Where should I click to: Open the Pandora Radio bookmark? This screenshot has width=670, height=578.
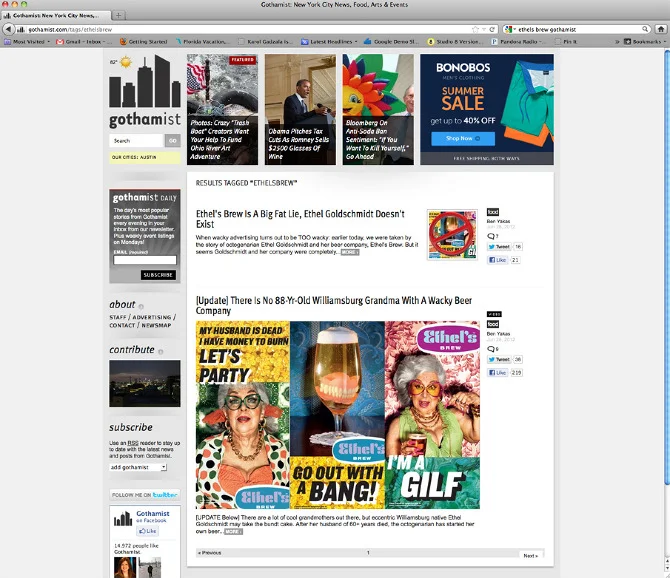(x=518, y=41)
